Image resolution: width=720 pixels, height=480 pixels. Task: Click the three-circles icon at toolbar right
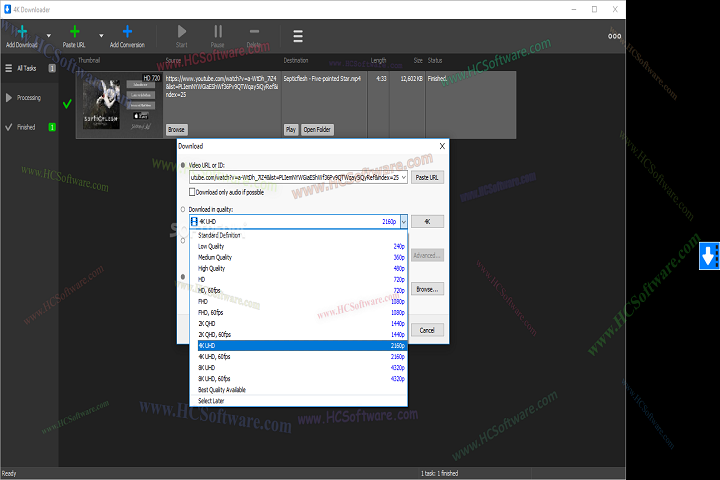coord(614,36)
